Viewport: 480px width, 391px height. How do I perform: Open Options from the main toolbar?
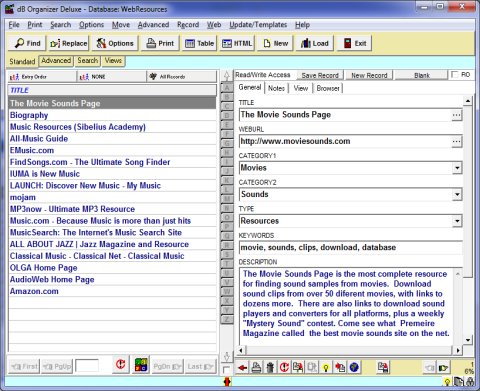click(x=115, y=43)
